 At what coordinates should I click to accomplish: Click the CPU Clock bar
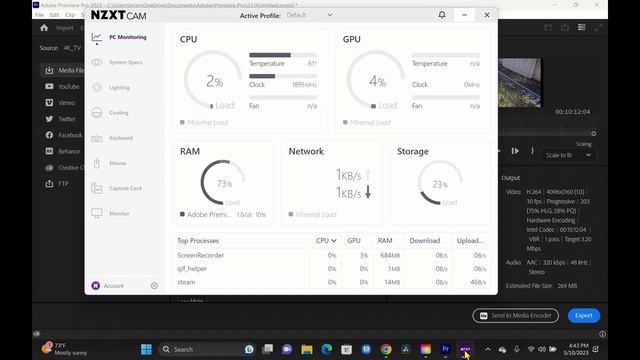pos(283,76)
